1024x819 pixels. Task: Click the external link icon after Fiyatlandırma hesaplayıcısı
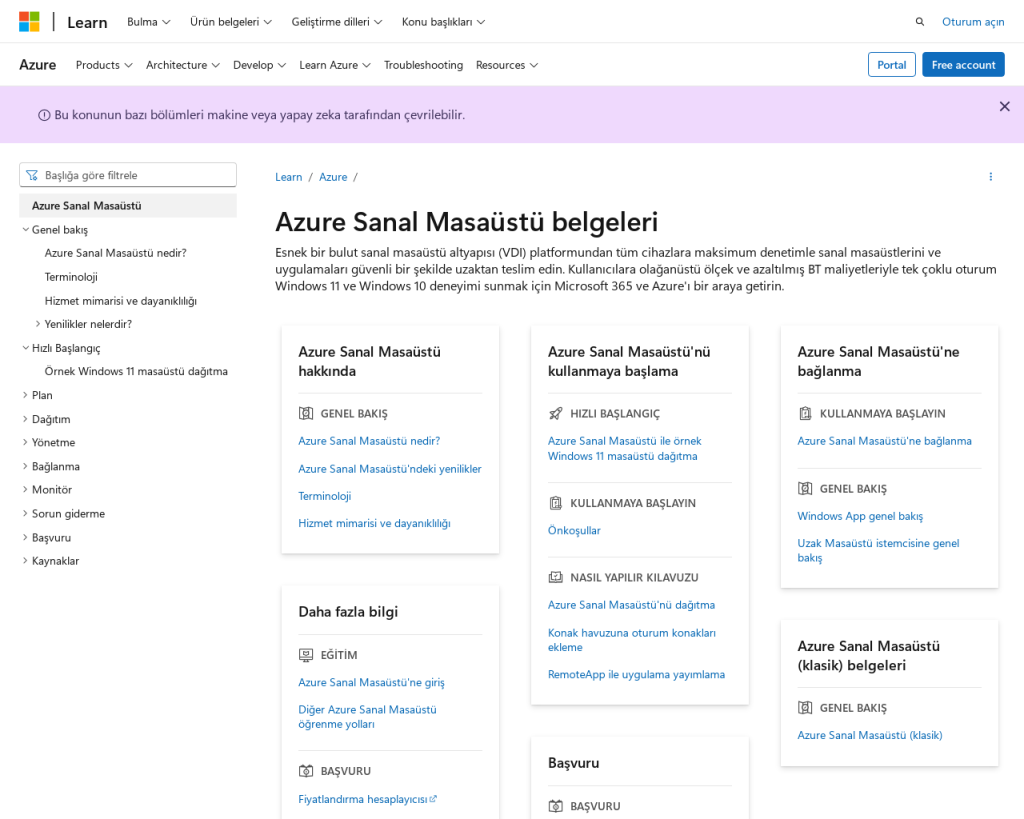point(433,798)
